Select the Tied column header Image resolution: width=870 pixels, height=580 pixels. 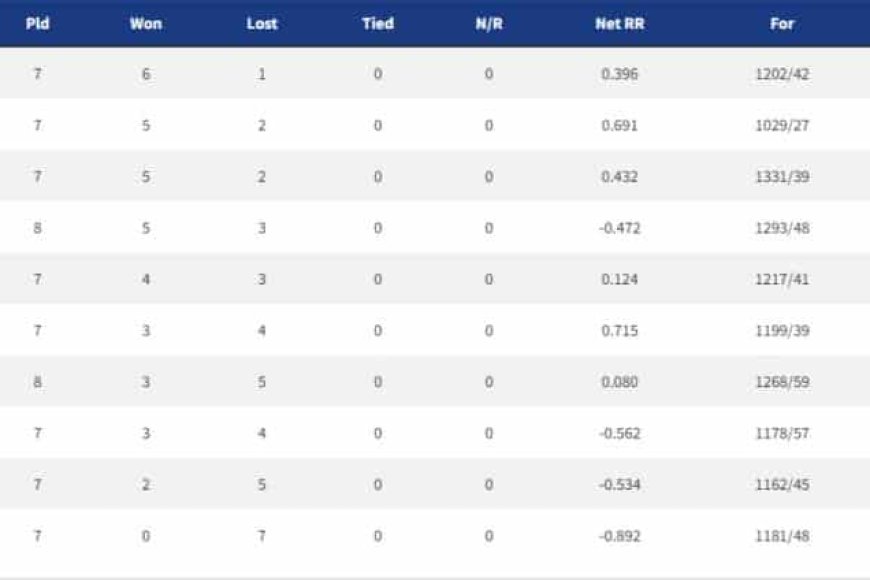(x=378, y=24)
